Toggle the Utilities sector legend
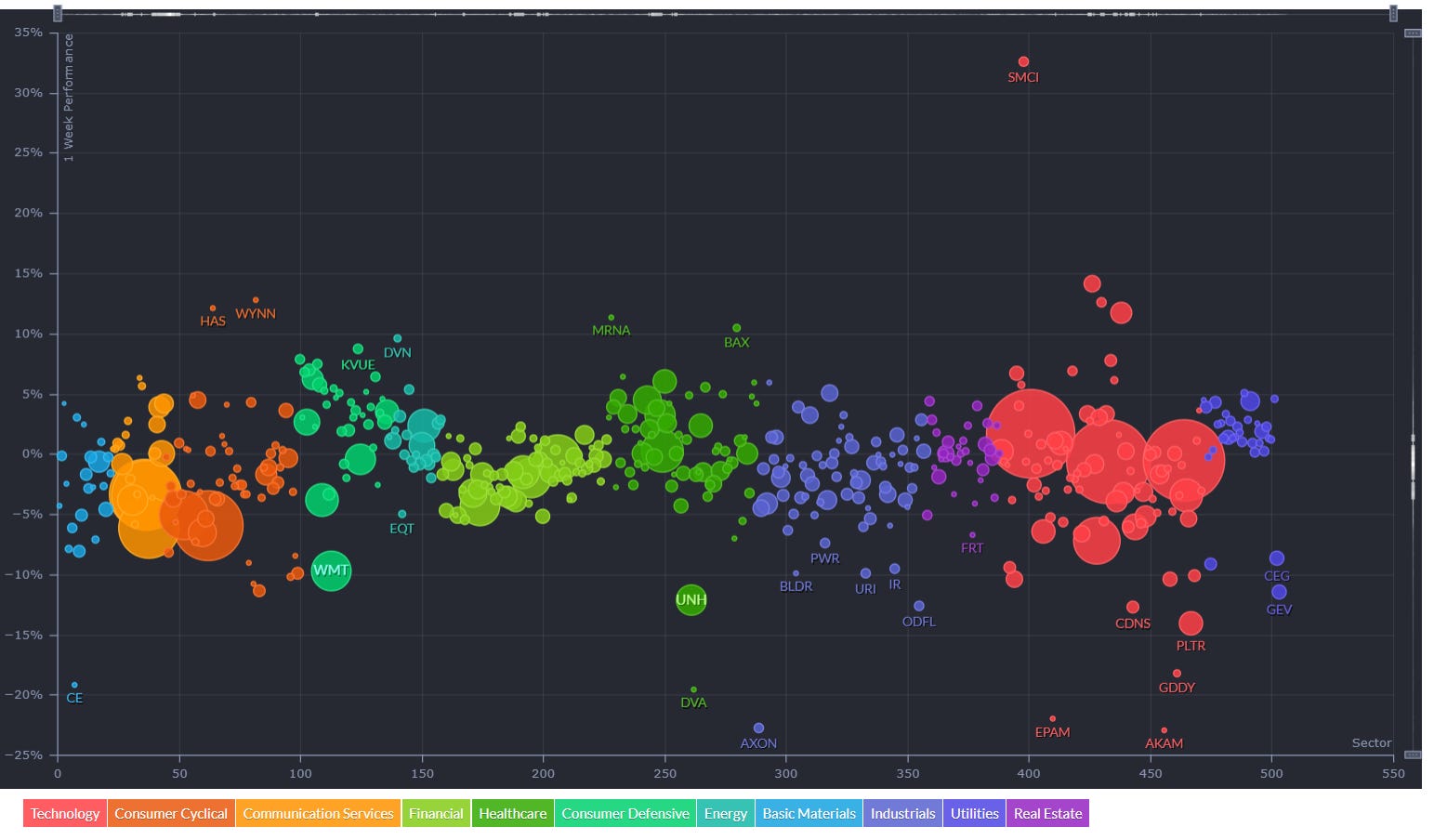Screen dimensions: 1434x840 (974, 813)
